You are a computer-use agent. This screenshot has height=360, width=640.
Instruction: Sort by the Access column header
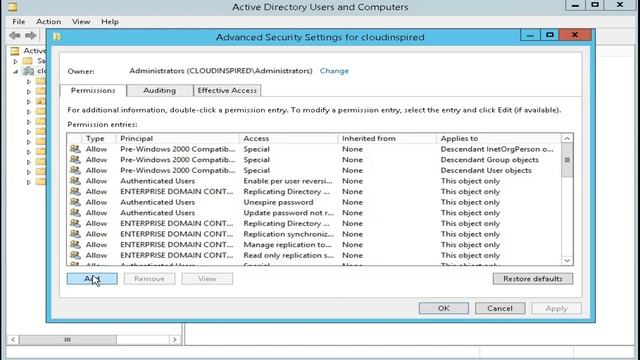[x=289, y=138]
